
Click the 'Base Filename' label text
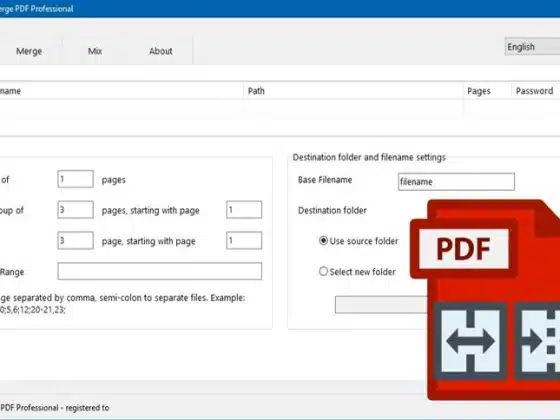coord(325,180)
